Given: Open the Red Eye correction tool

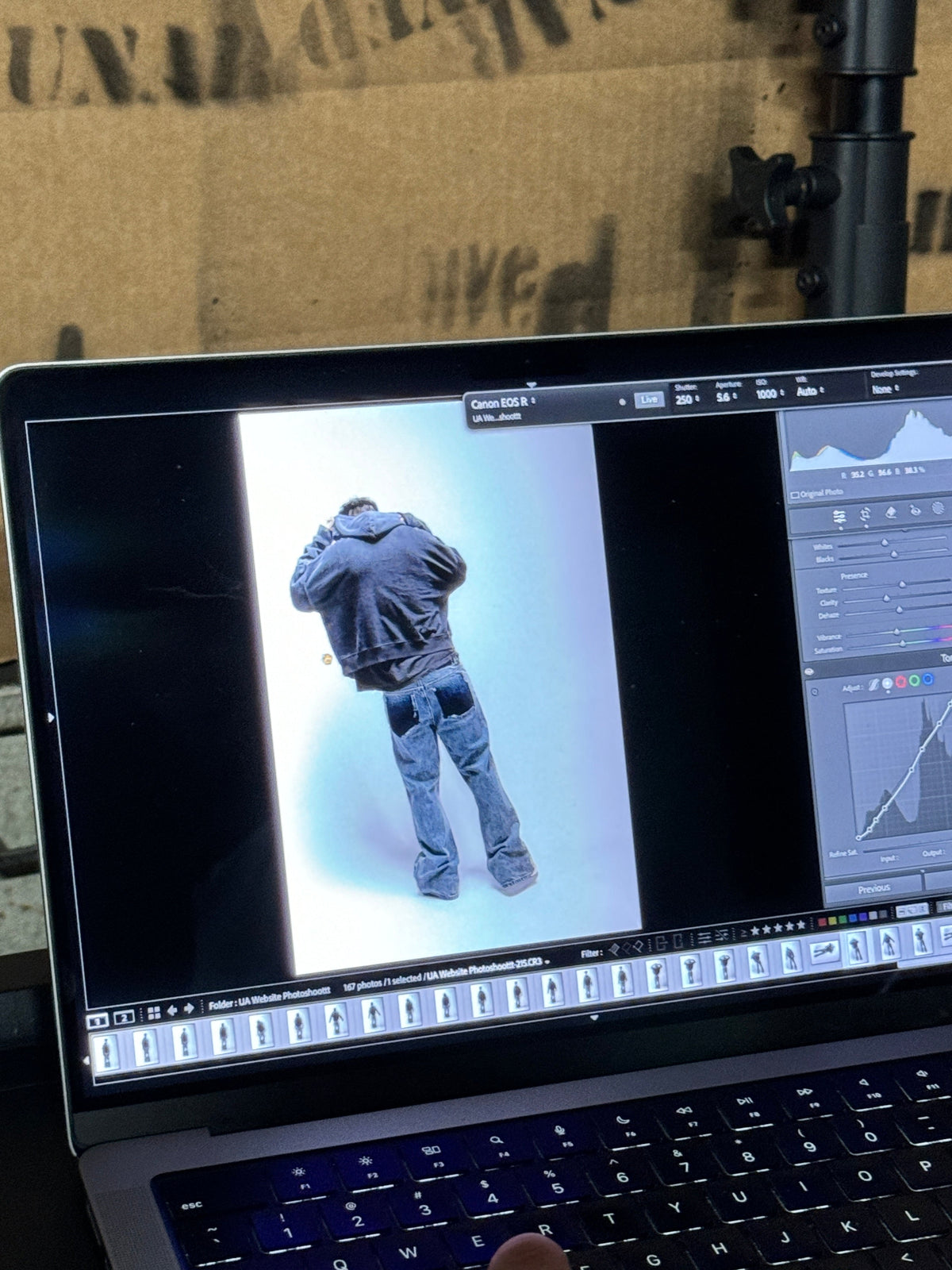Looking at the screenshot, I should (x=915, y=510).
